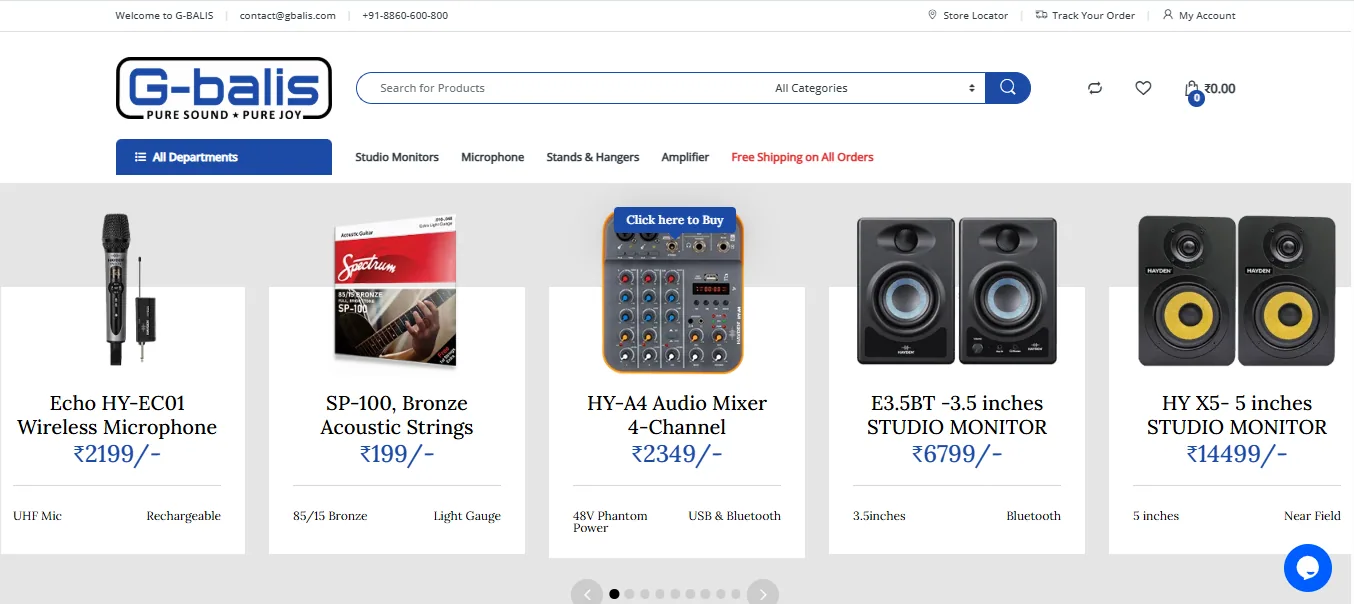Image resolution: width=1354 pixels, height=604 pixels.
Task: Click the blue search magnifier button
Action: (1007, 88)
